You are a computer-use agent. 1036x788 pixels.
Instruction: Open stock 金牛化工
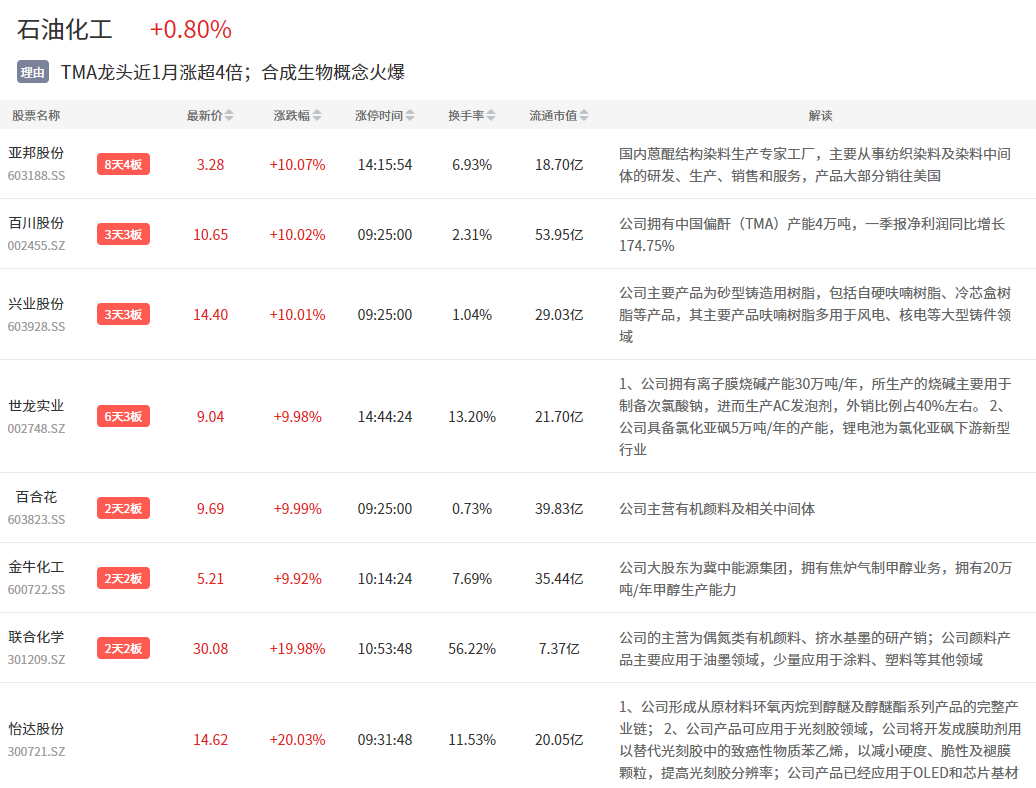point(36,567)
